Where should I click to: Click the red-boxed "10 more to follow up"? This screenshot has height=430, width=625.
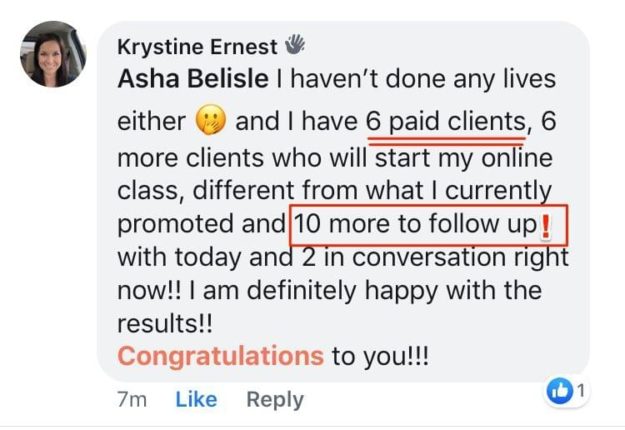click(x=415, y=225)
